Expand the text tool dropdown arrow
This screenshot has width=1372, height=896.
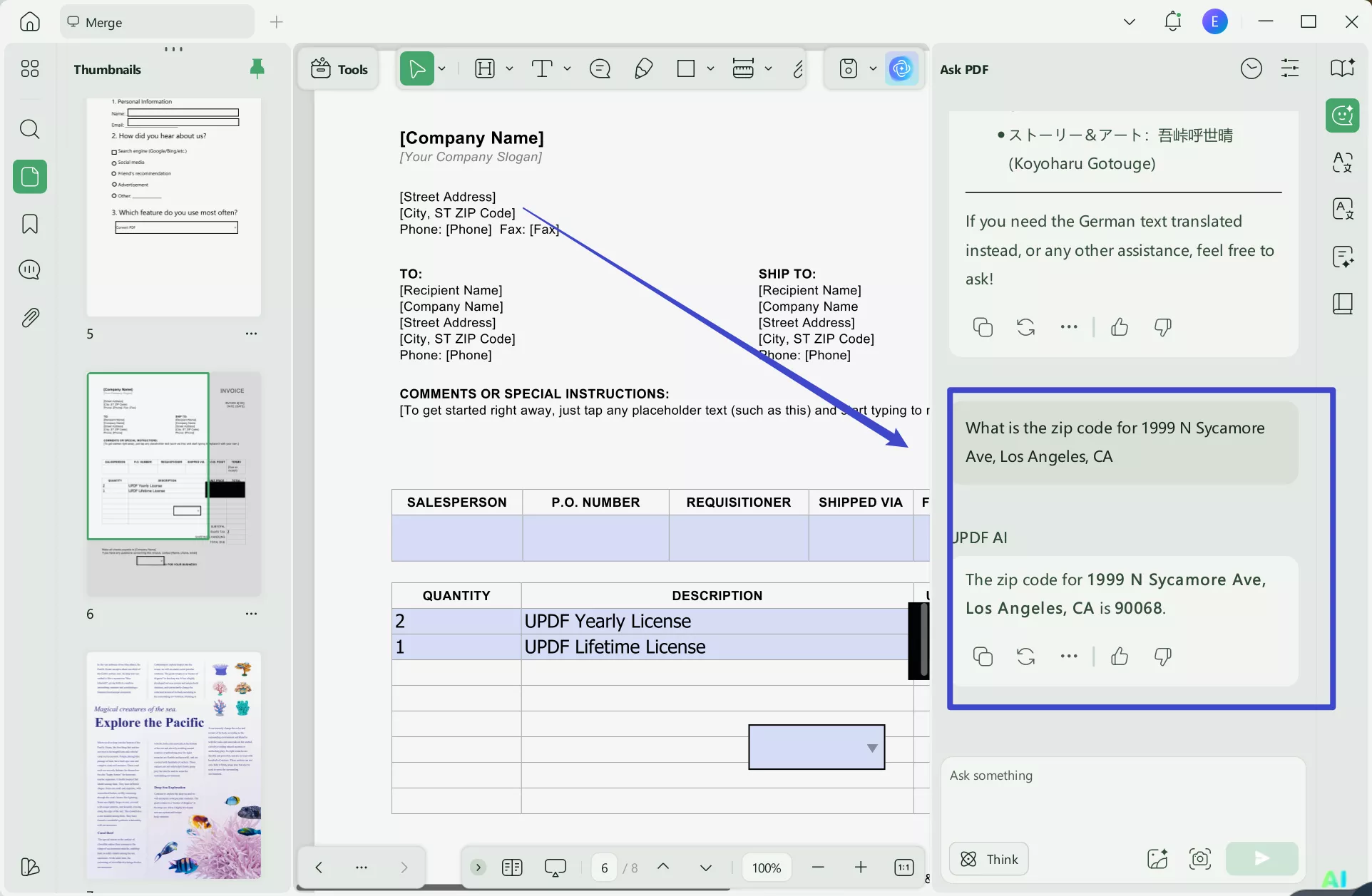[567, 69]
